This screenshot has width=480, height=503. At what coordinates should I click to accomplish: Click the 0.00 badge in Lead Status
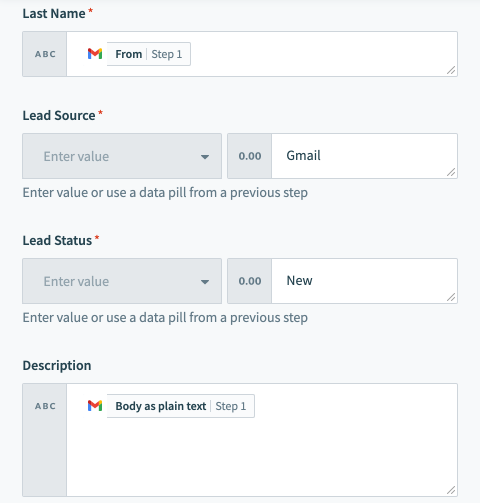point(250,281)
